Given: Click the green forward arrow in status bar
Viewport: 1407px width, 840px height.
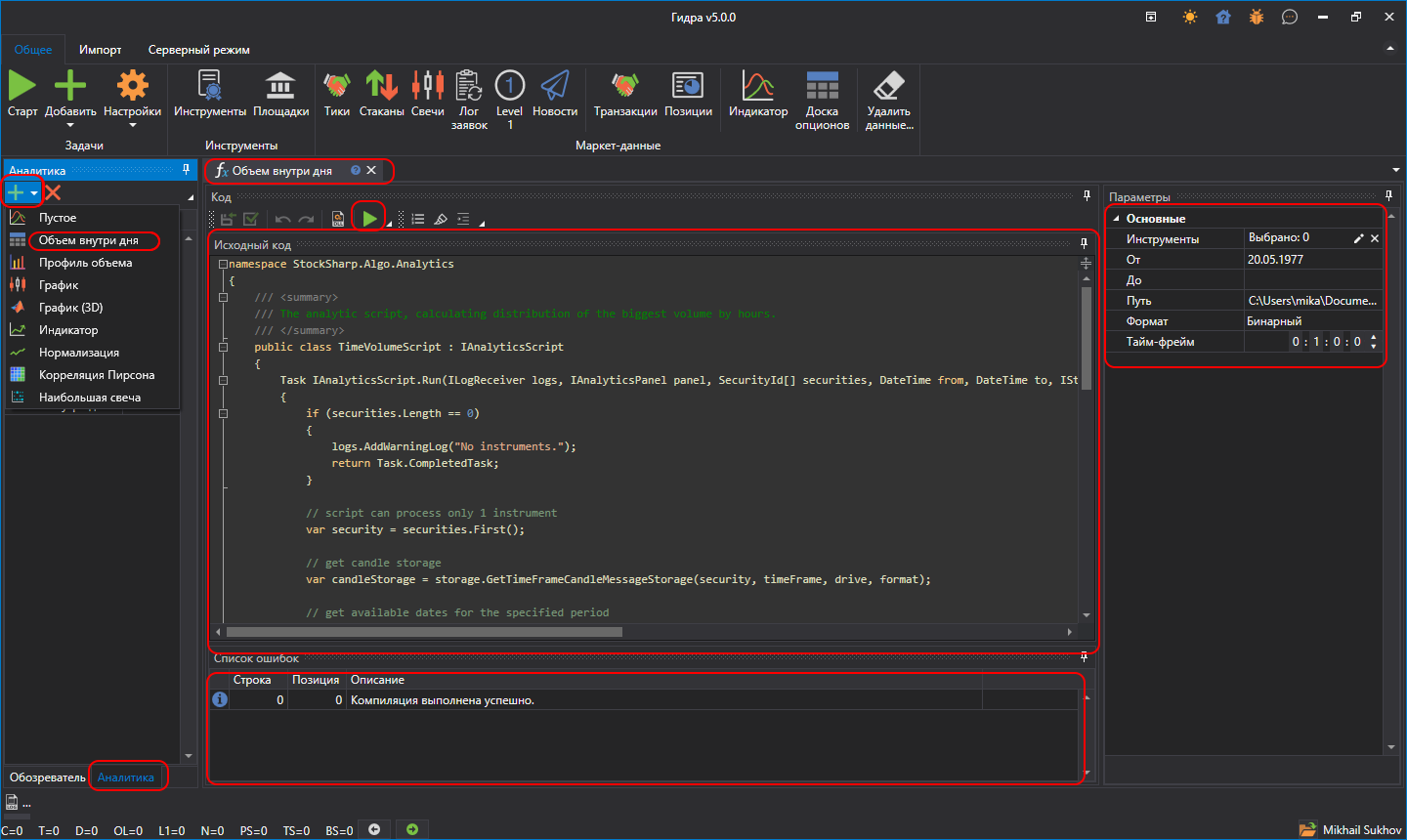Looking at the screenshot, I should [412, 829].
